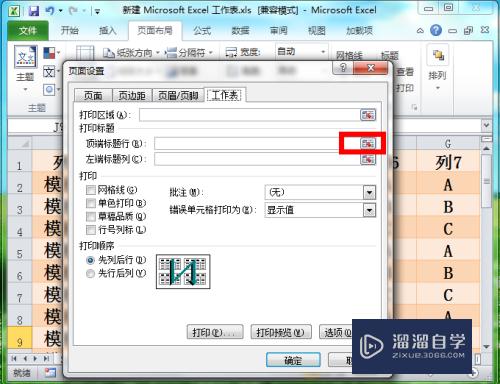This screenshot has height=384, width=500.
Task: Open the 分隔符 breaks dropdown
Action: pos(189,53)
